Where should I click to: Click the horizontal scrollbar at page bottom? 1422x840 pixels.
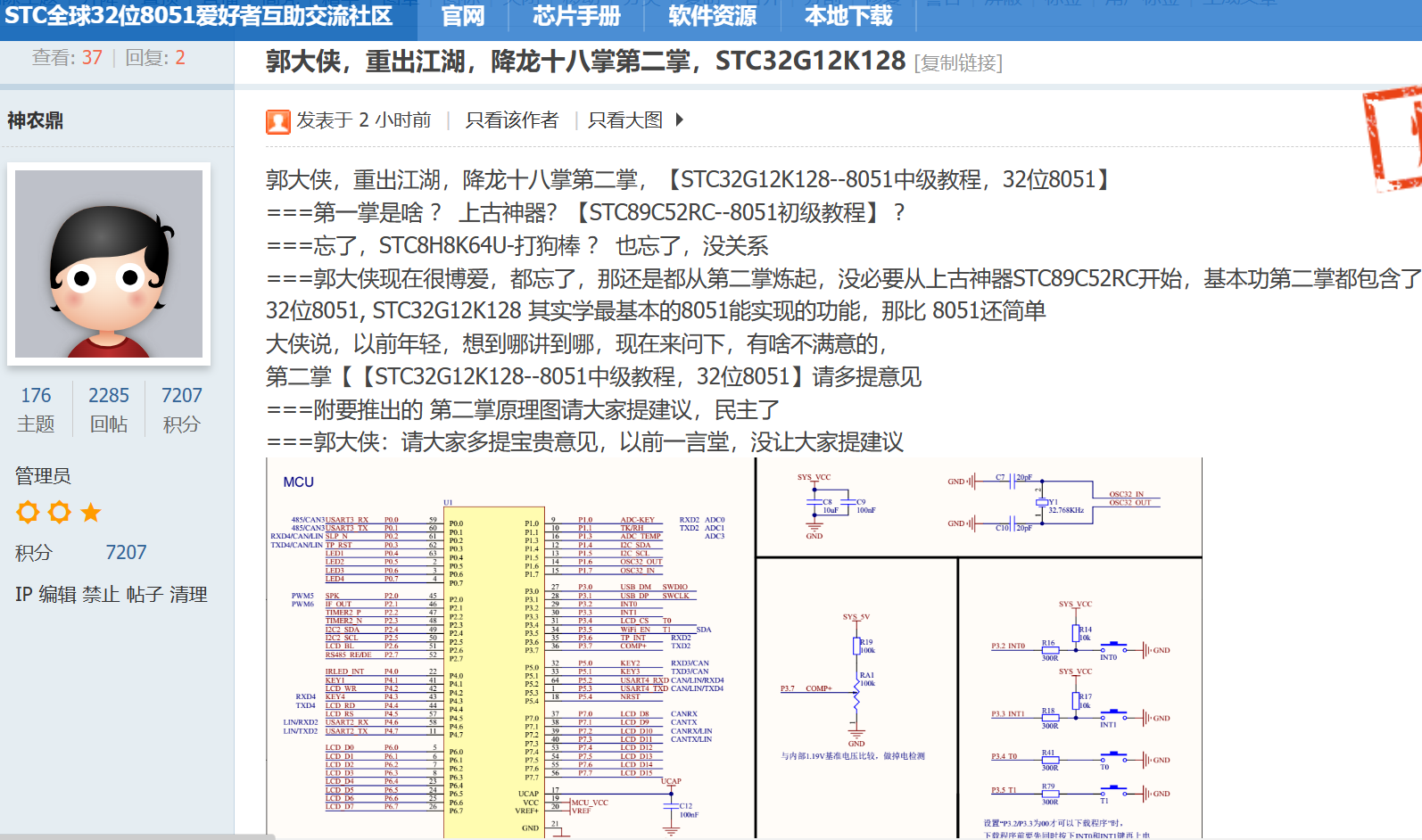[x=137, y=836]
